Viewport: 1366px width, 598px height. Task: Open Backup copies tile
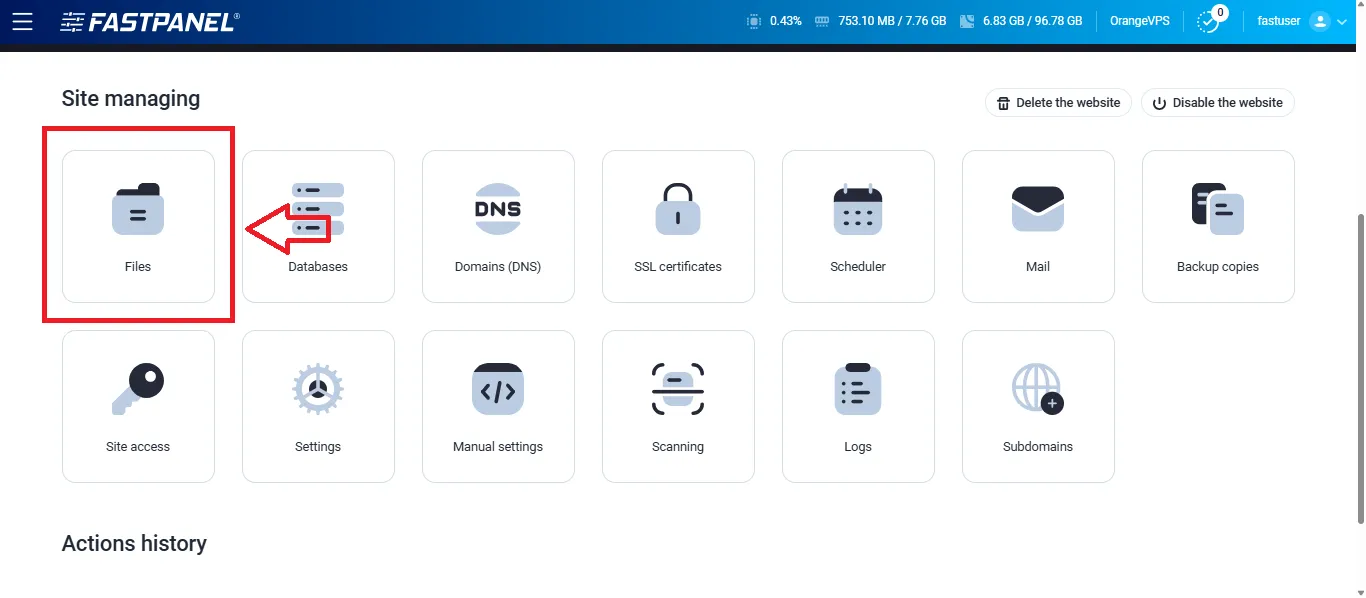pyautogui.click(x=1218, y=226)
